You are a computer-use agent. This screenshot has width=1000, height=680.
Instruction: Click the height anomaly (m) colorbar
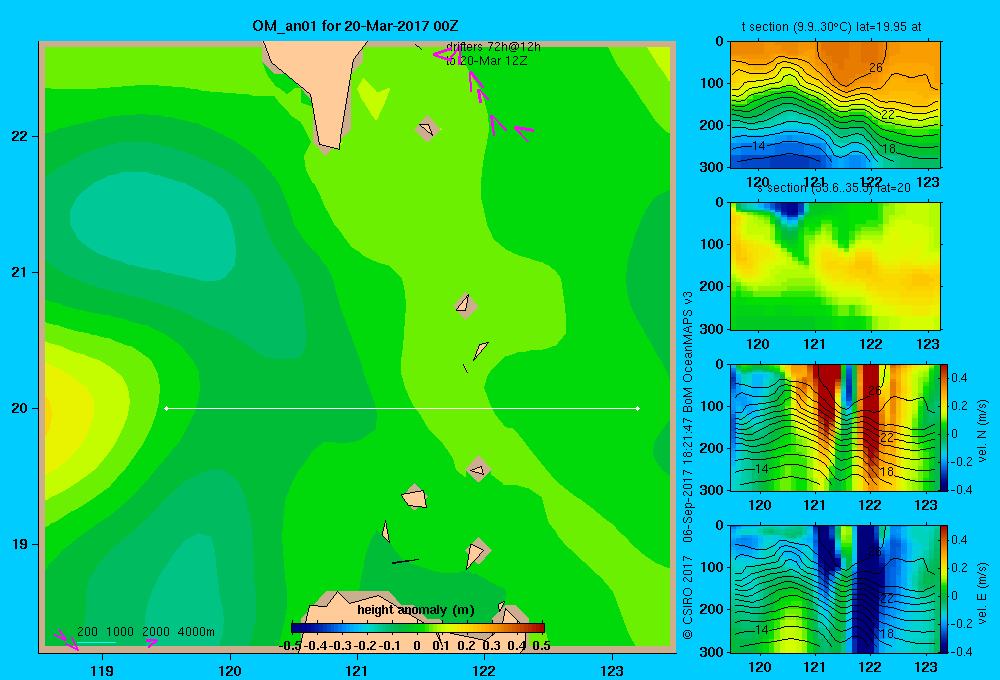click(418, 628)
